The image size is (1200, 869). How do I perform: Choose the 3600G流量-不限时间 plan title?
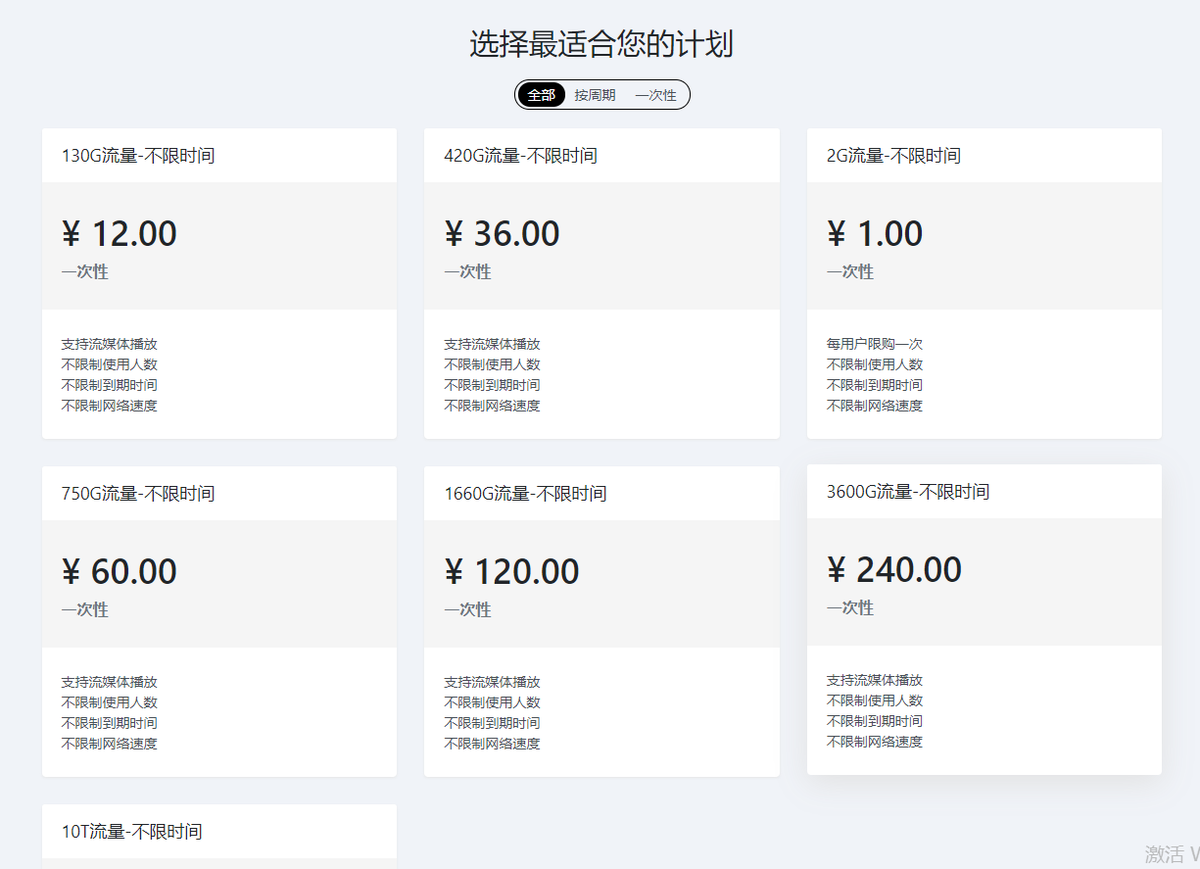tap(908, 492)
